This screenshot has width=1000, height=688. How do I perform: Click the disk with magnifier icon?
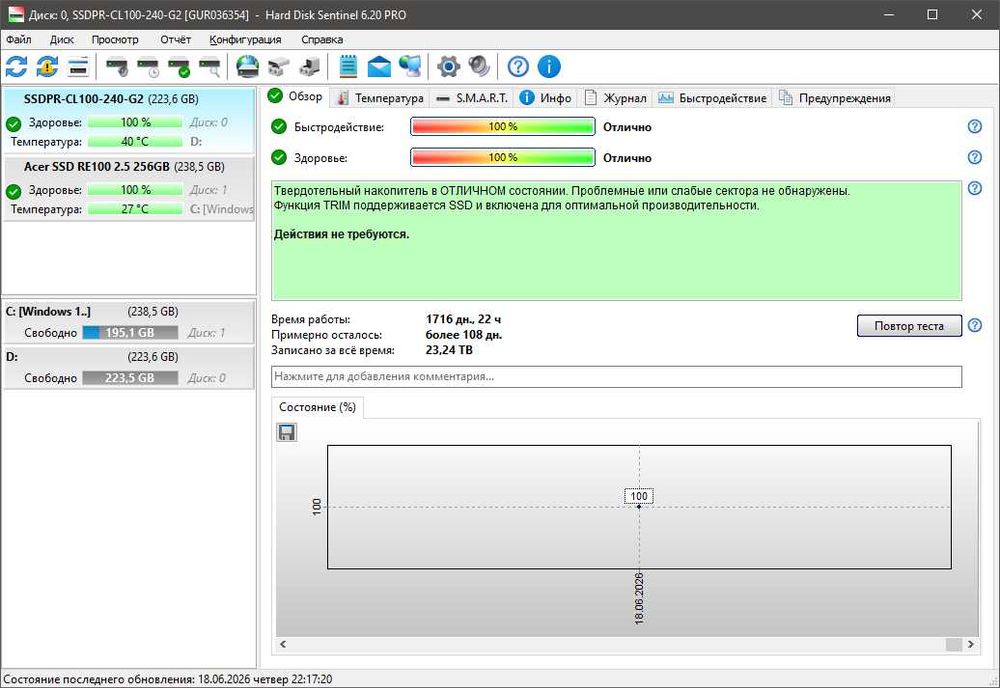click(x=210, y=66)
